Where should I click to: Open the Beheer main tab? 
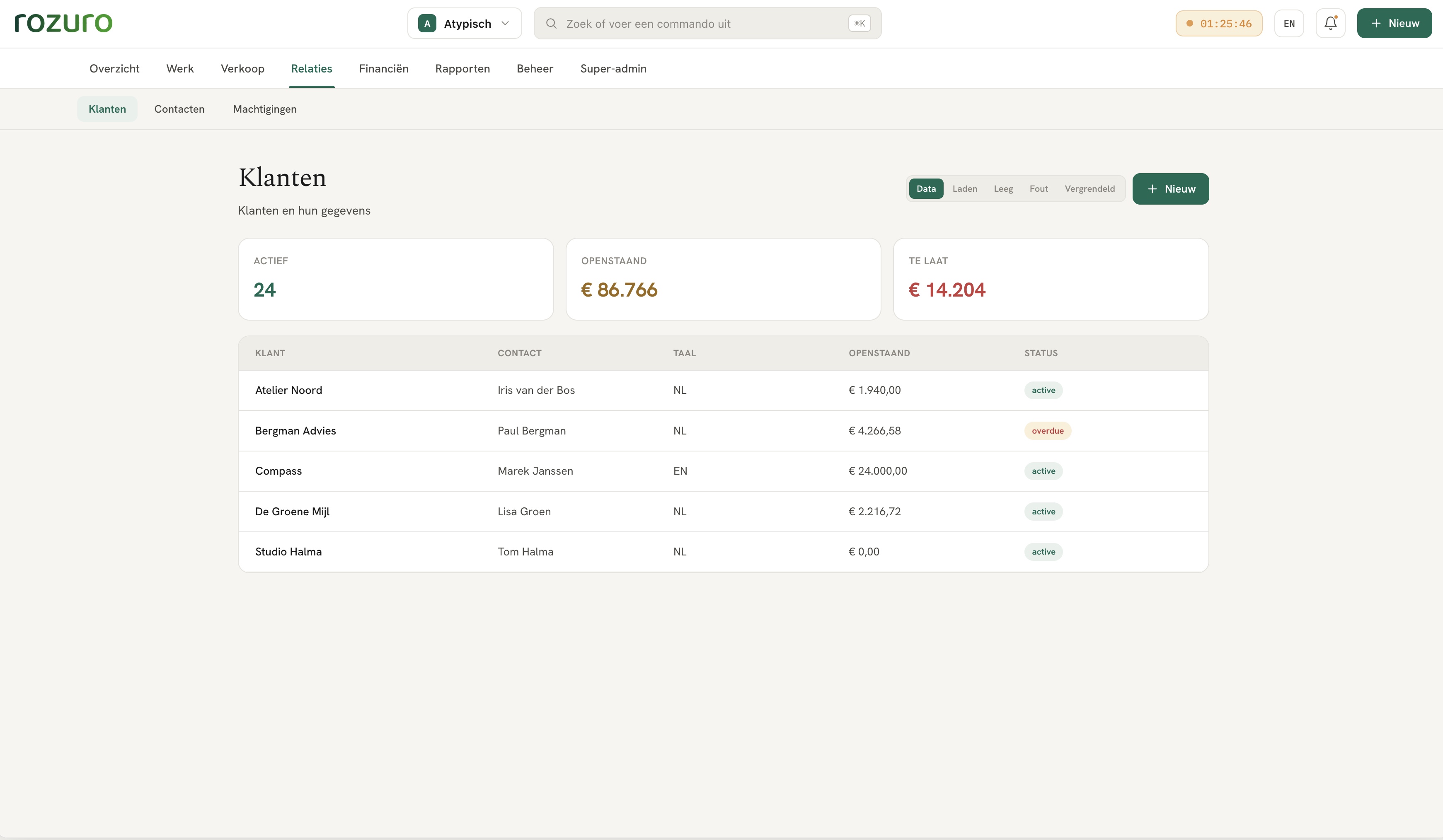click(535, 69)
